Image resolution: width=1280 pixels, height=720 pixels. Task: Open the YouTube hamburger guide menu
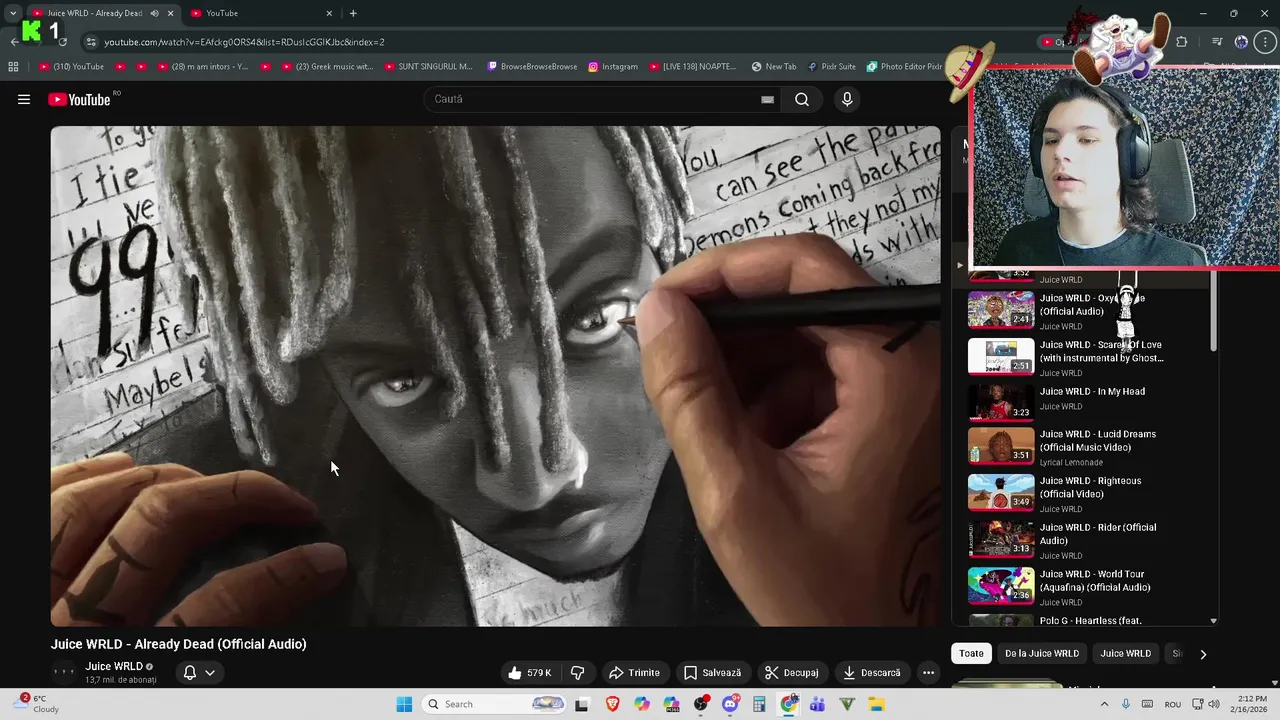click(24, 99)
